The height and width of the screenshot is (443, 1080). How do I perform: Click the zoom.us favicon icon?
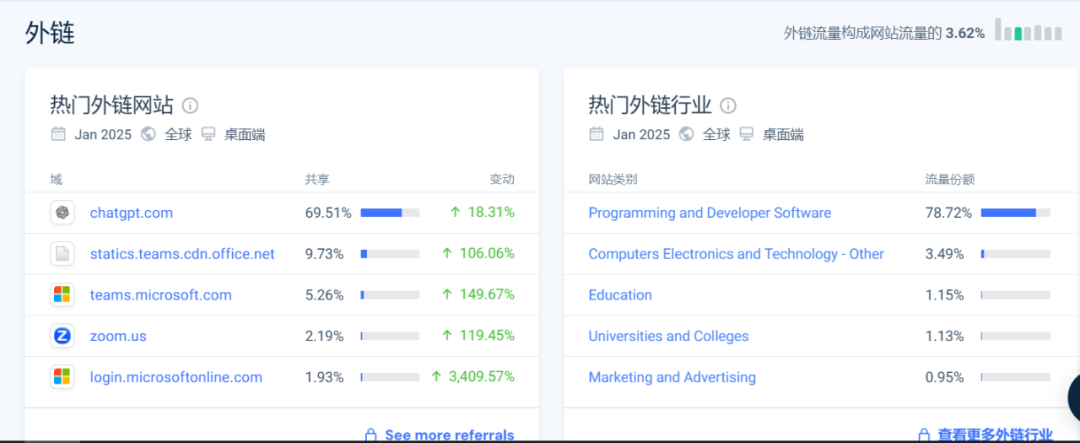62,336
